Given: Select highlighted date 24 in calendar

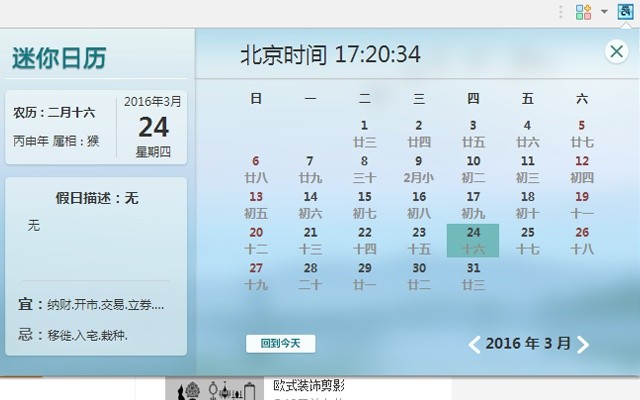Looking at the screenshot, I should pyautogui.click(x=473, y=240).
